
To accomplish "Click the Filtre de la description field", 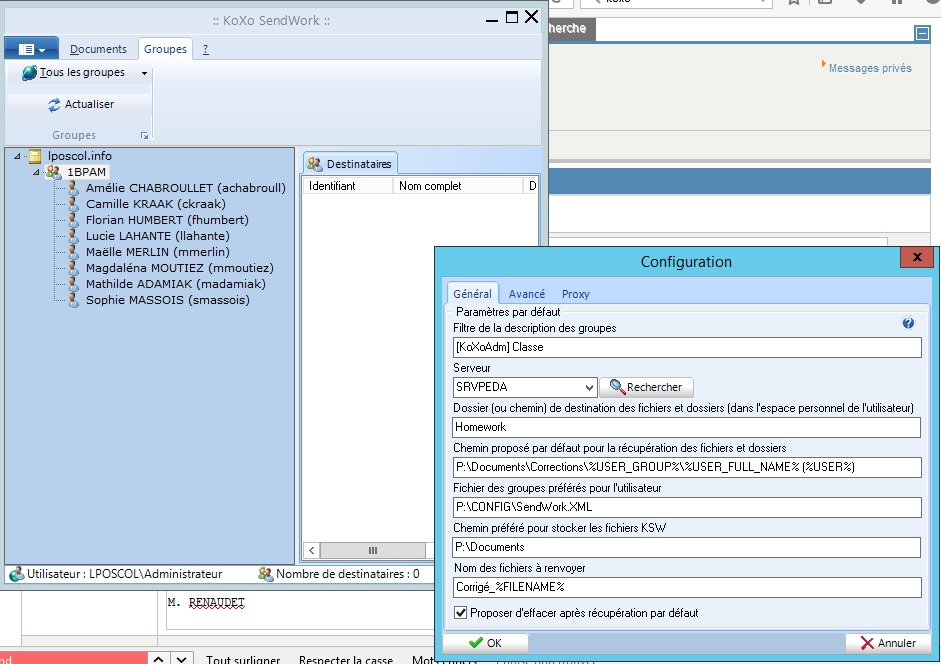I will pos(687,347).
